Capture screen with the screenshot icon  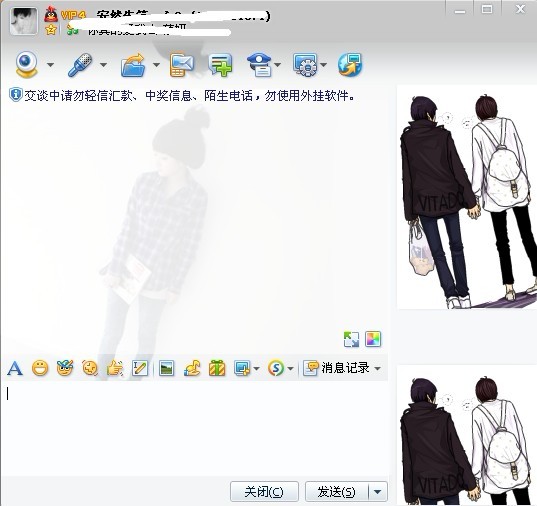pos(242,369)
